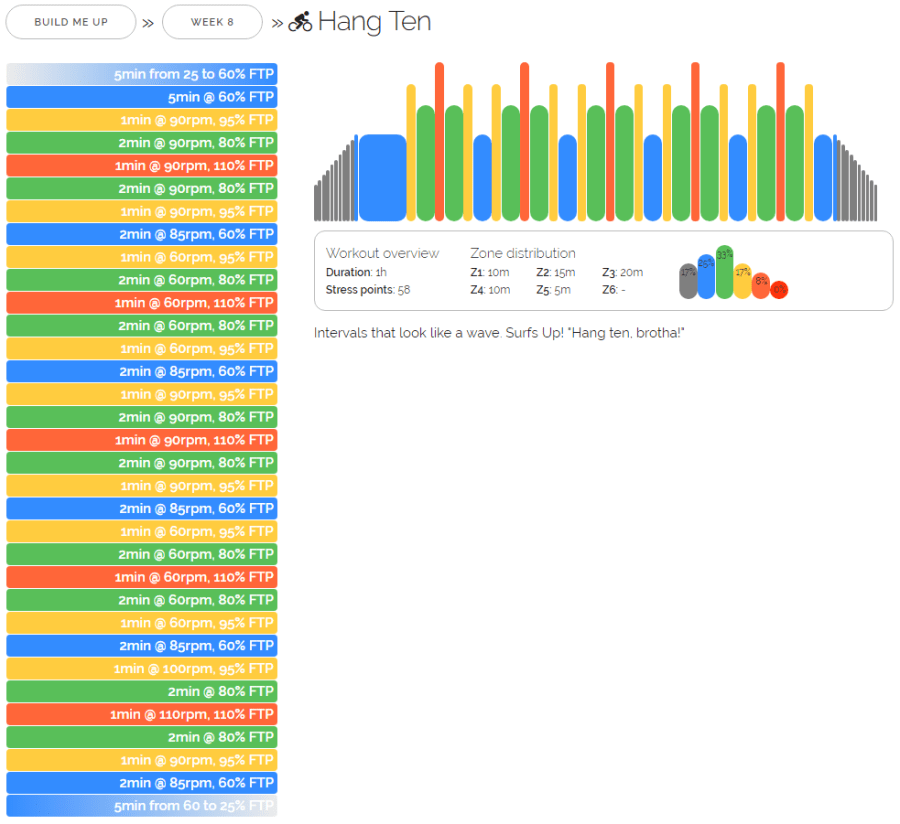Click the orange 8% zone distribution bar
This screenshot has width=900, height=824.
tap(761, 286)
